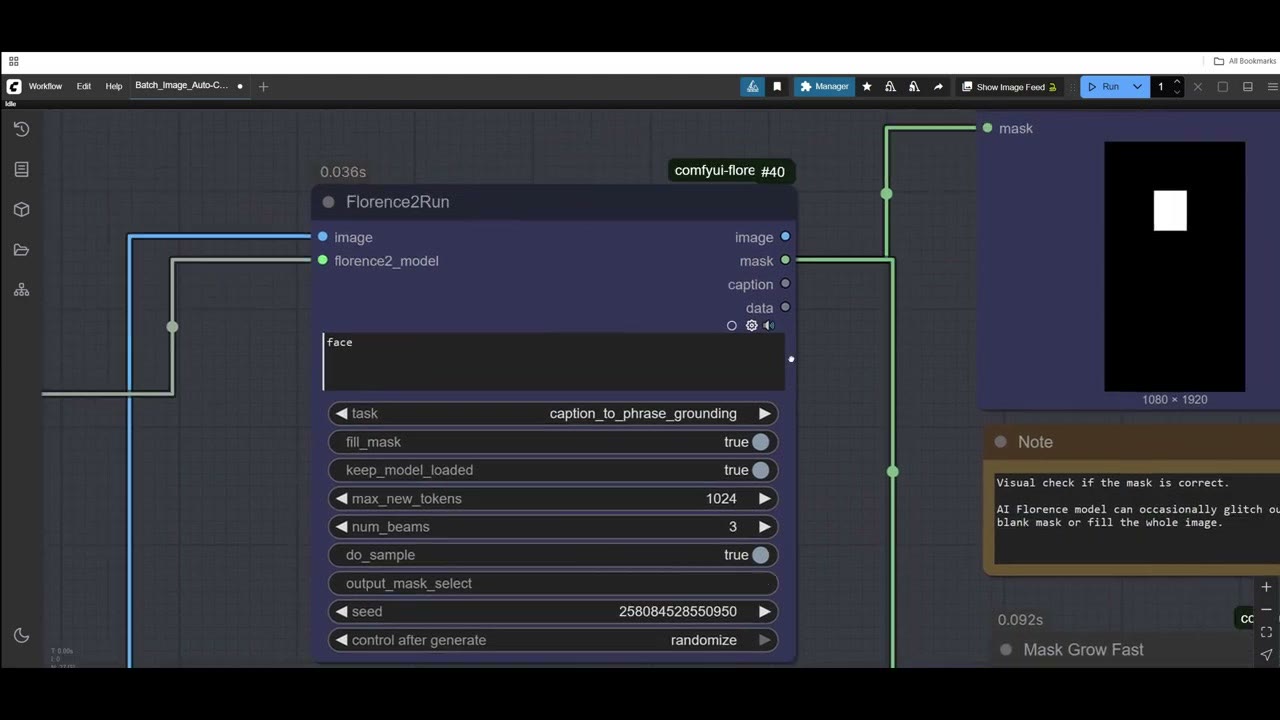1280x720 pixels.
Task: Click the share arrow icon in toolbar
Action: click(938, 87)
